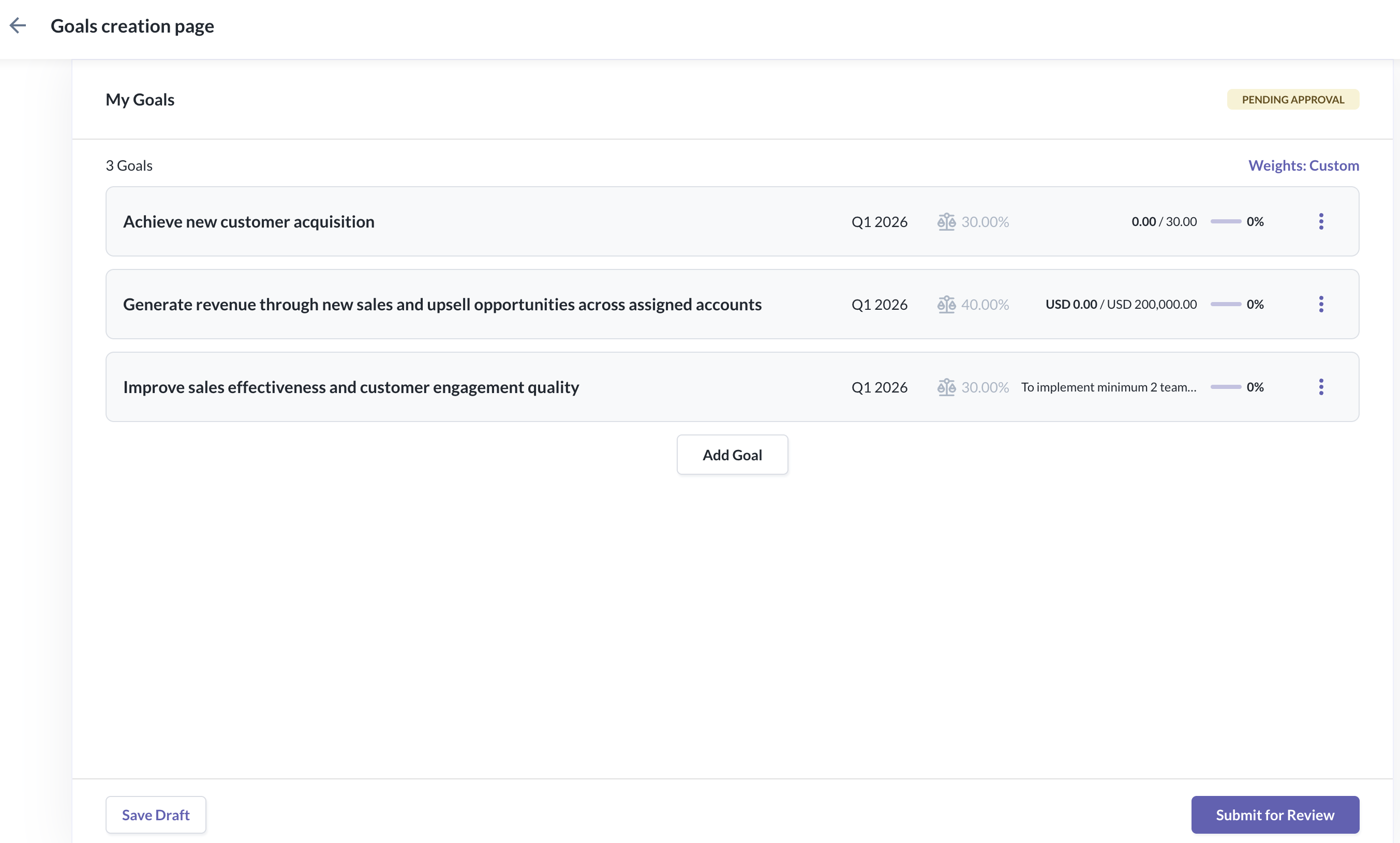Viewport: 1400px width, 843px height.
Task: Click weight scale icon beside 30.00% first goal
Action: pos(946,221)
